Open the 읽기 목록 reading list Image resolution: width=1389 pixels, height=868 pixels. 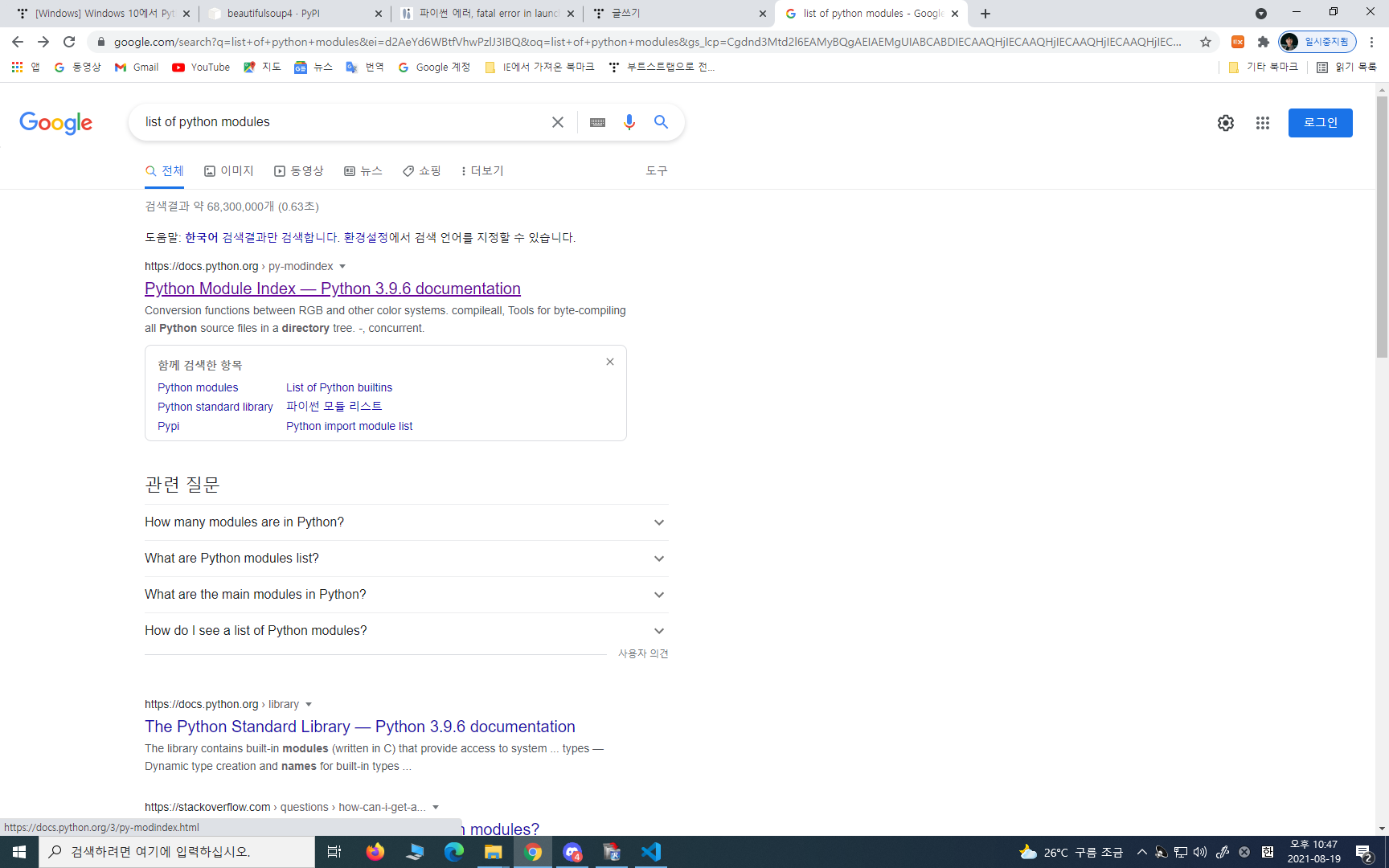tap(1346, 68)
